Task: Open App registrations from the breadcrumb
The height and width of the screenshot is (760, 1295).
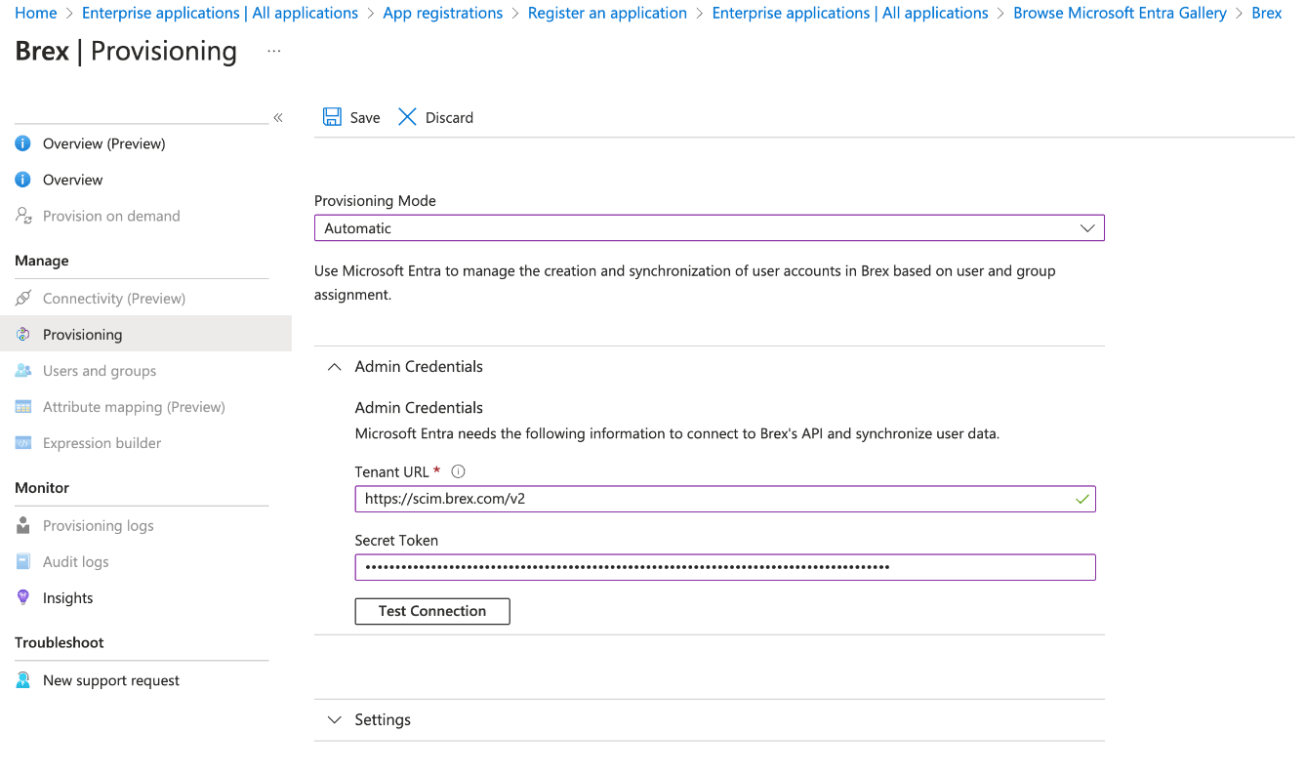Action: click(443, 12)
